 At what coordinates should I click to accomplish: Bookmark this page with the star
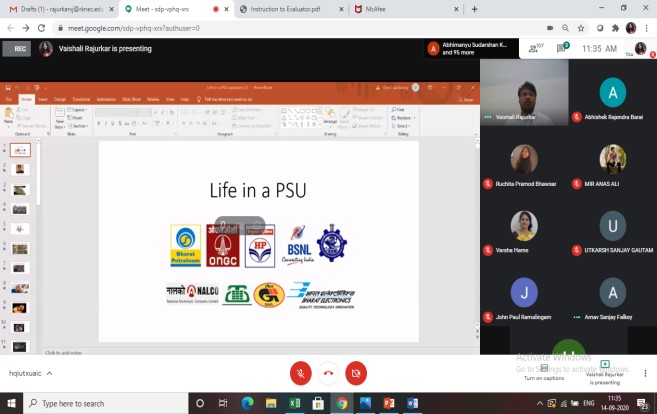pyautogui.click(x=581, y=28)
